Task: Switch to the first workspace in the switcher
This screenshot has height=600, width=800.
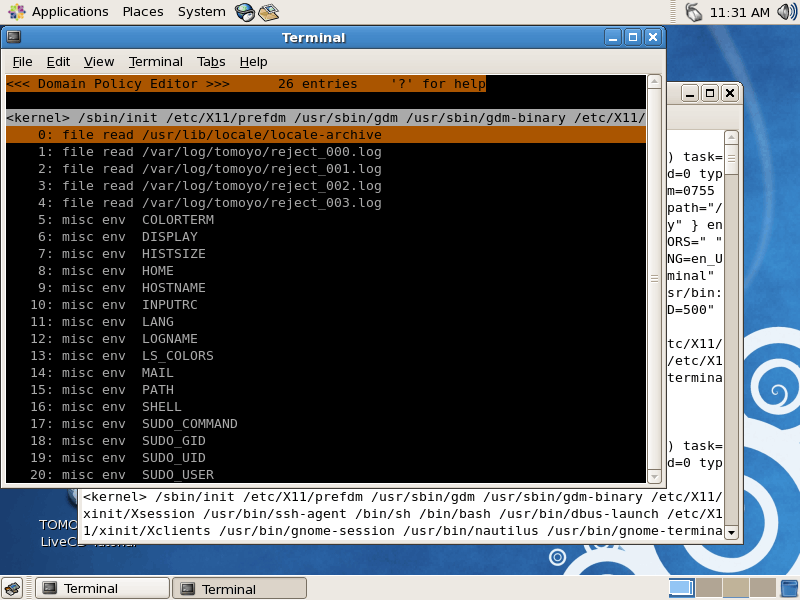Action: coord(681,588)
